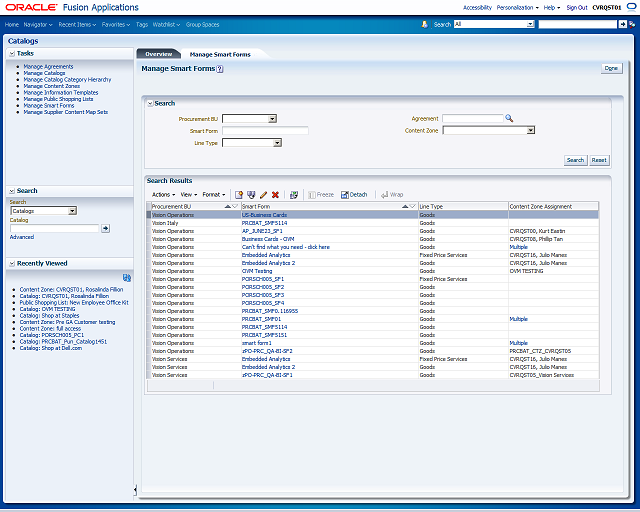Click the Recently Viewed panel icon
This screenshot has width=640, height=512.
[127, 278]
